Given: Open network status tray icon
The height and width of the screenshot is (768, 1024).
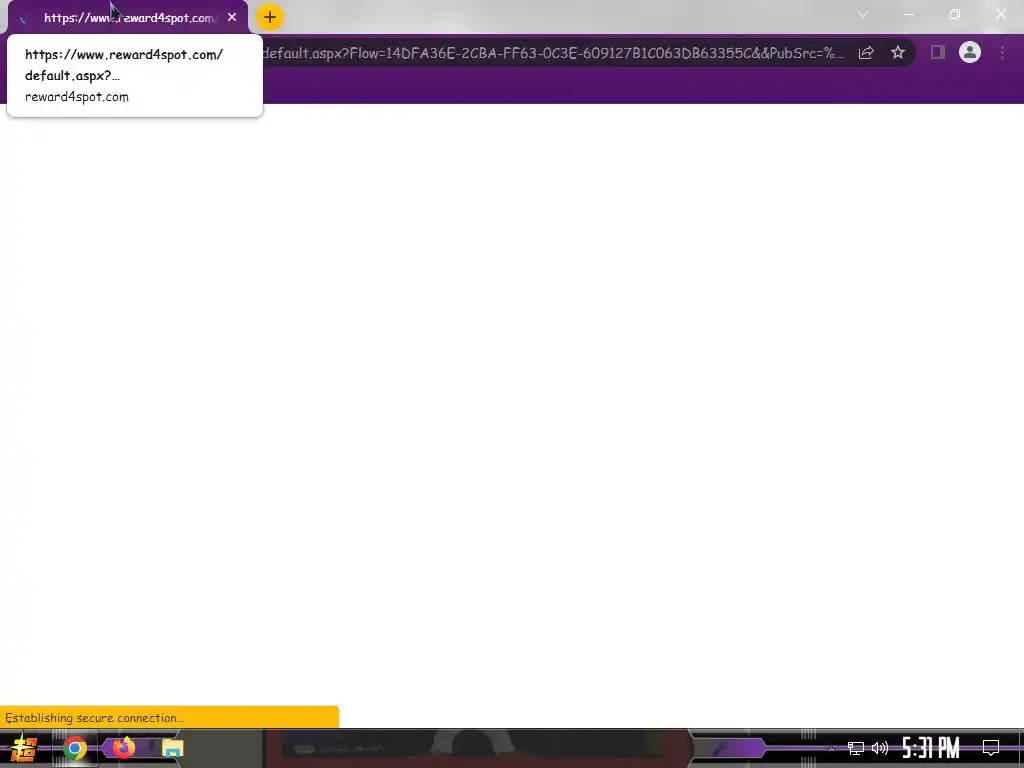Looking at the screenshot, I should [856, 748].
